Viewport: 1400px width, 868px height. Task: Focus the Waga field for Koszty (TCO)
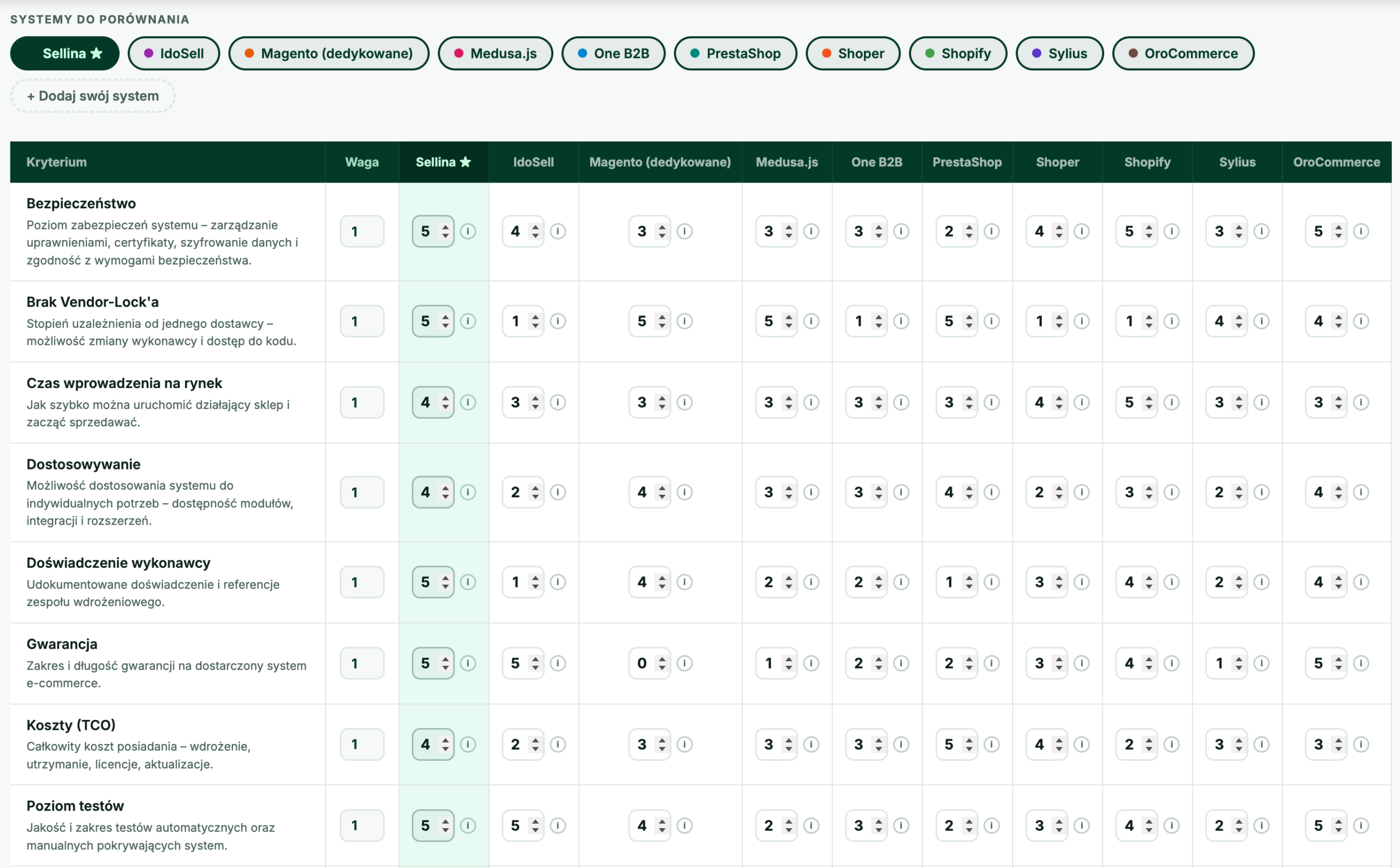click(x=362, y=744)
